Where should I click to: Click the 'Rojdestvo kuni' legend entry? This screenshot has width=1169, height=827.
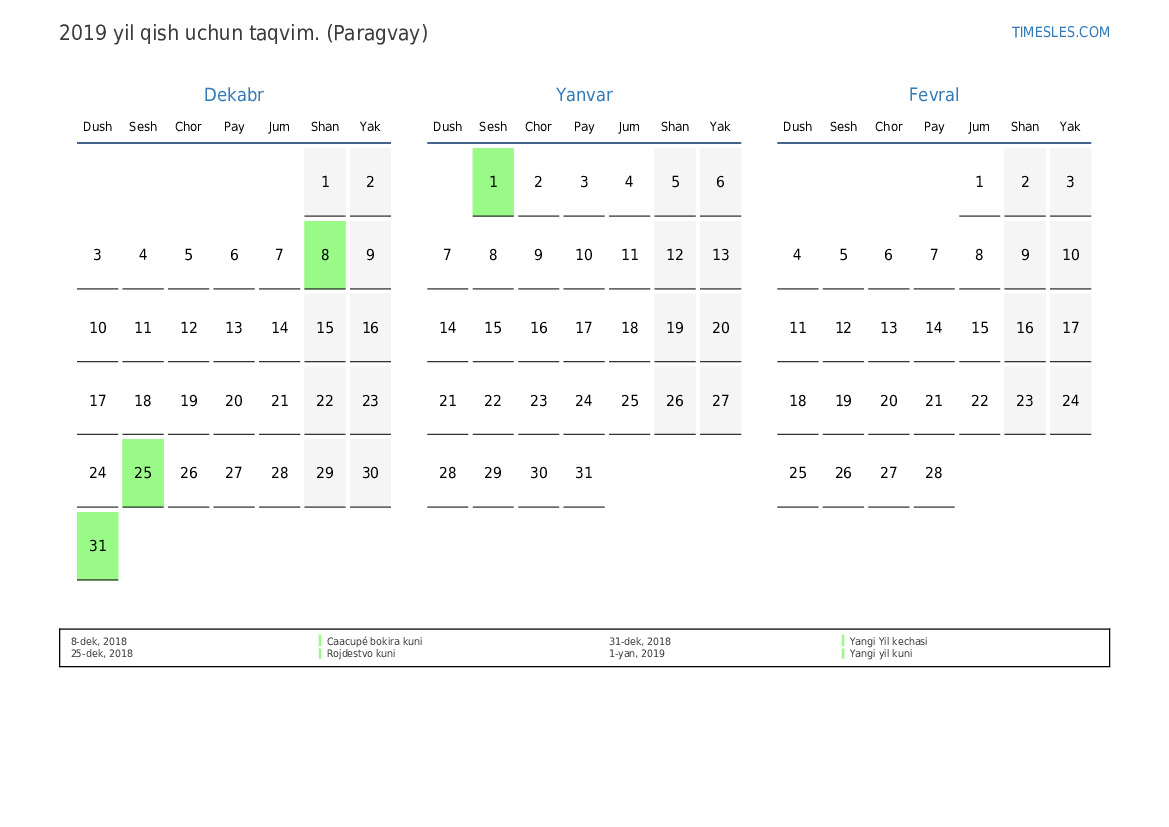(x=361, y=653)
